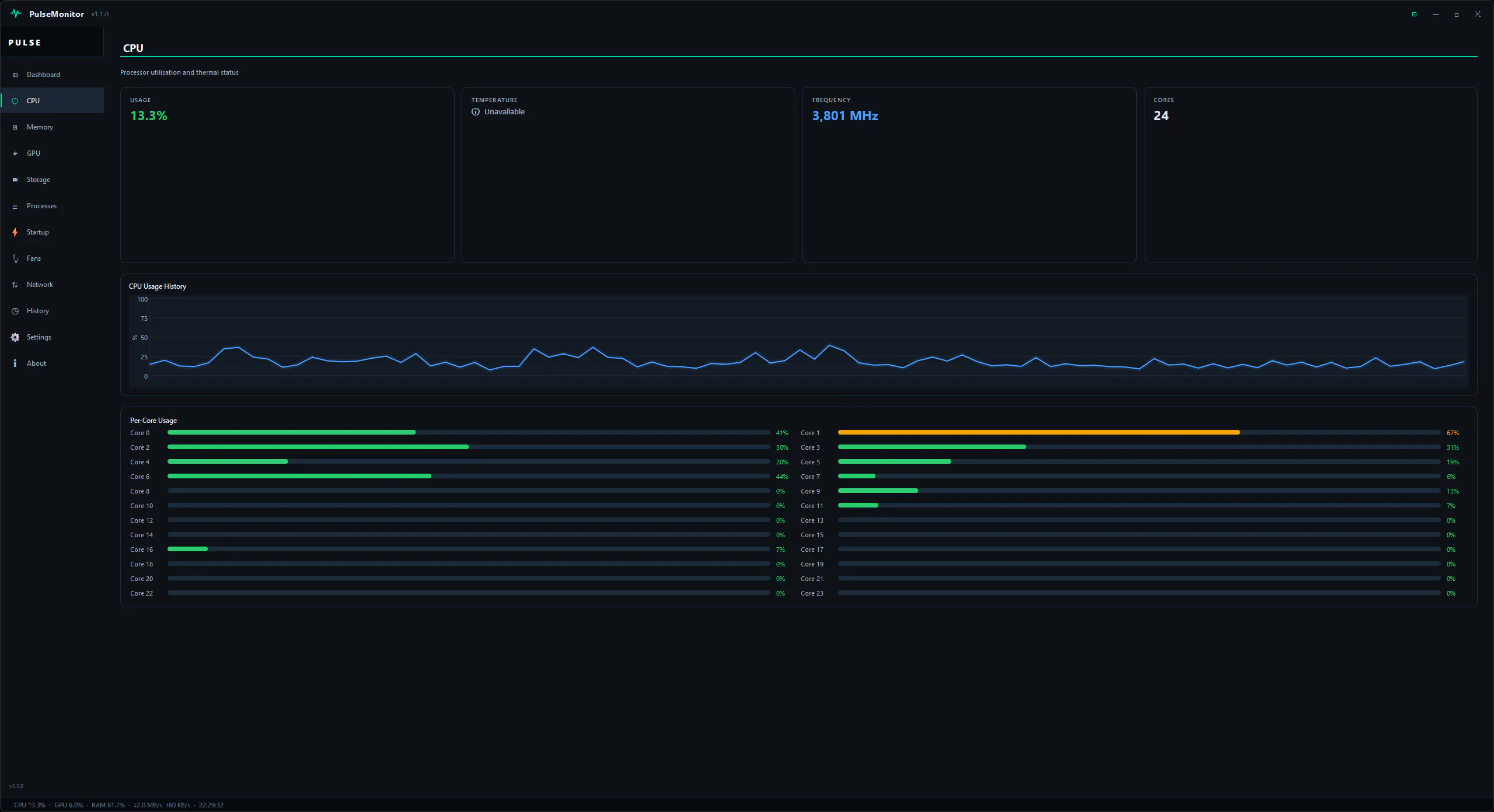This screenshot has height=812, width=1494.
Task: Click the CPU hexagon icon in sidebar
Action: (x=15, y=101)
